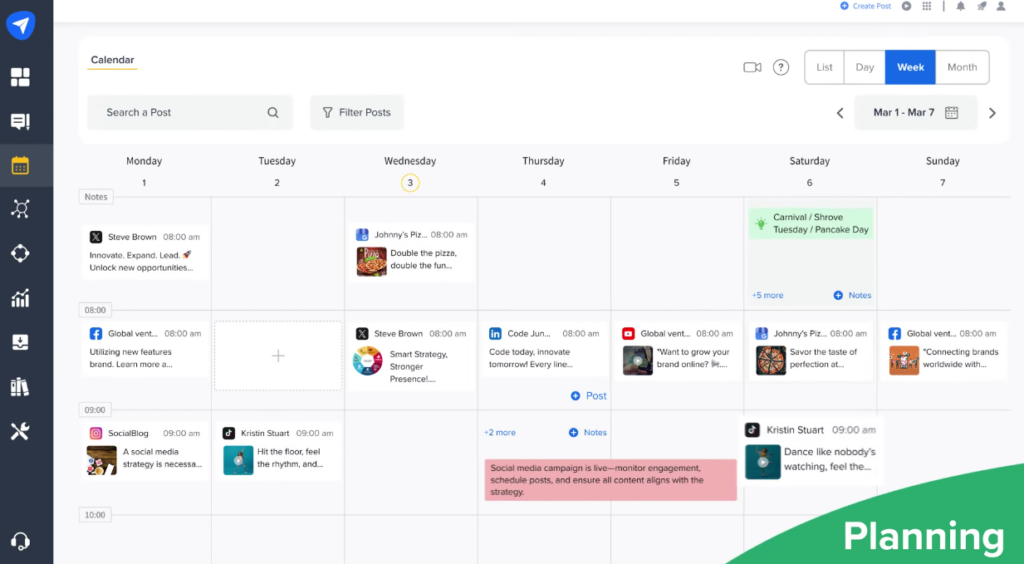Open the date range calendar picker icon

tap(952, 112)
